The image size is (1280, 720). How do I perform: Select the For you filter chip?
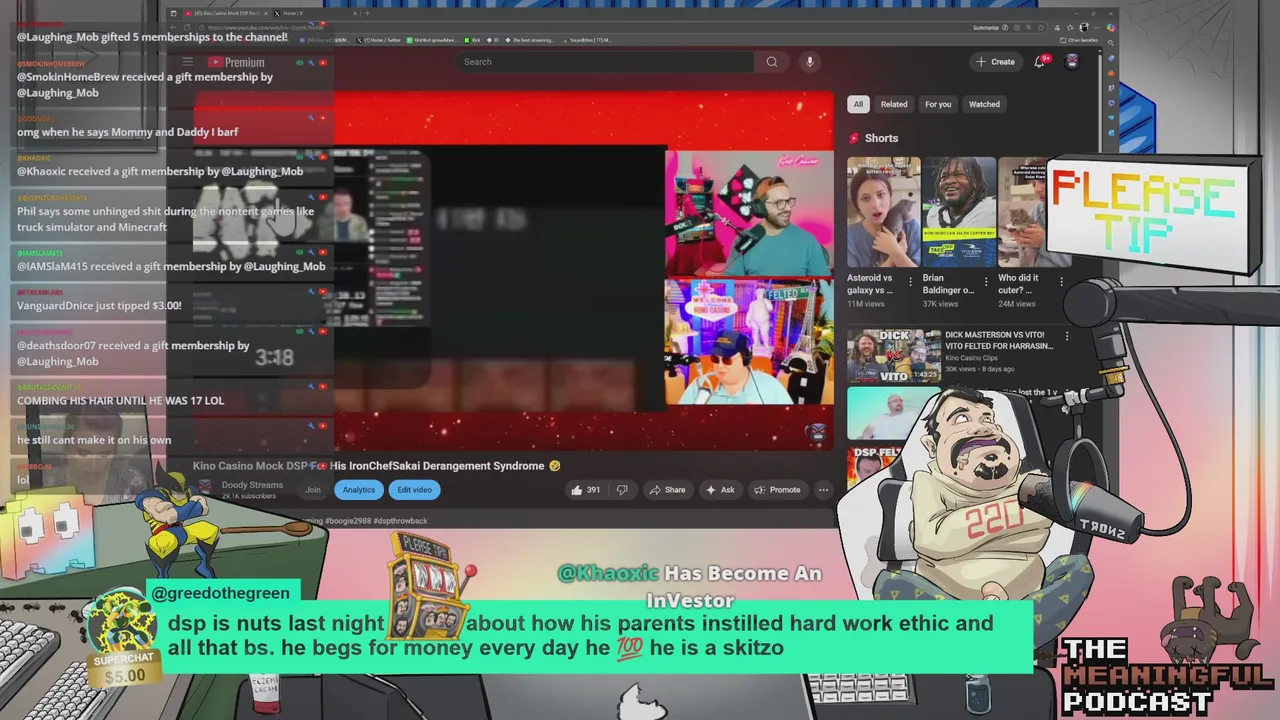(x=938, y=104)
